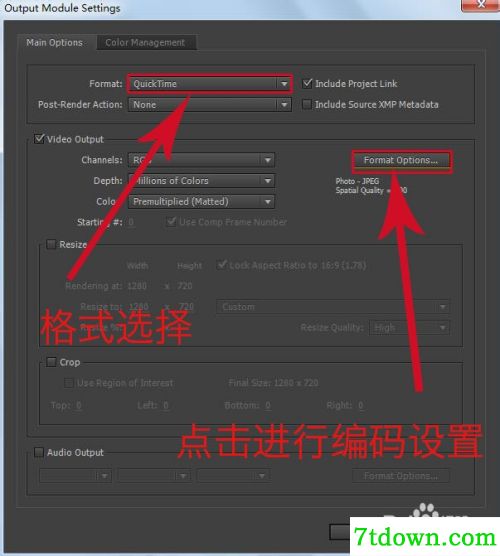The width and height of the screenshot is (500, 556).
Task: Open the third audio output dropdown
Action: tap(233, 476)
